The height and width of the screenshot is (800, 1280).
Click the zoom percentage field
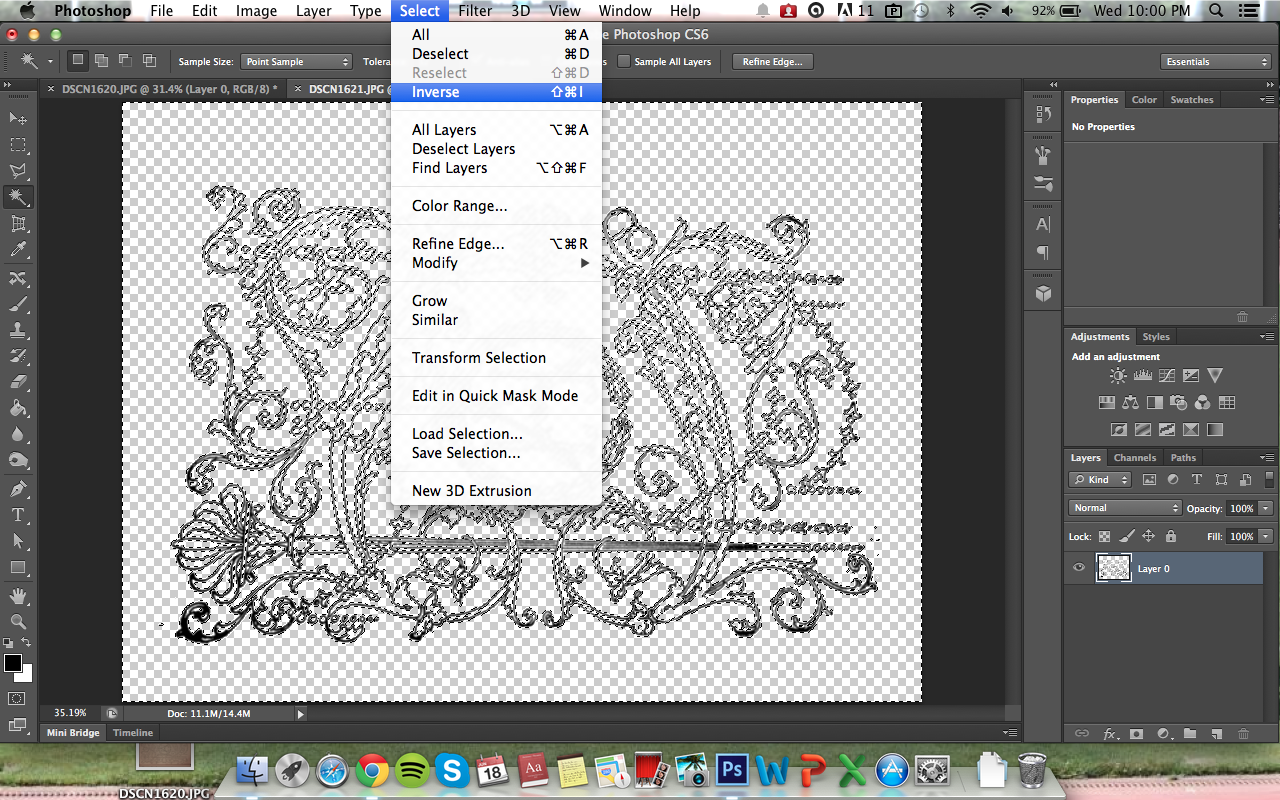click(70, 714)
